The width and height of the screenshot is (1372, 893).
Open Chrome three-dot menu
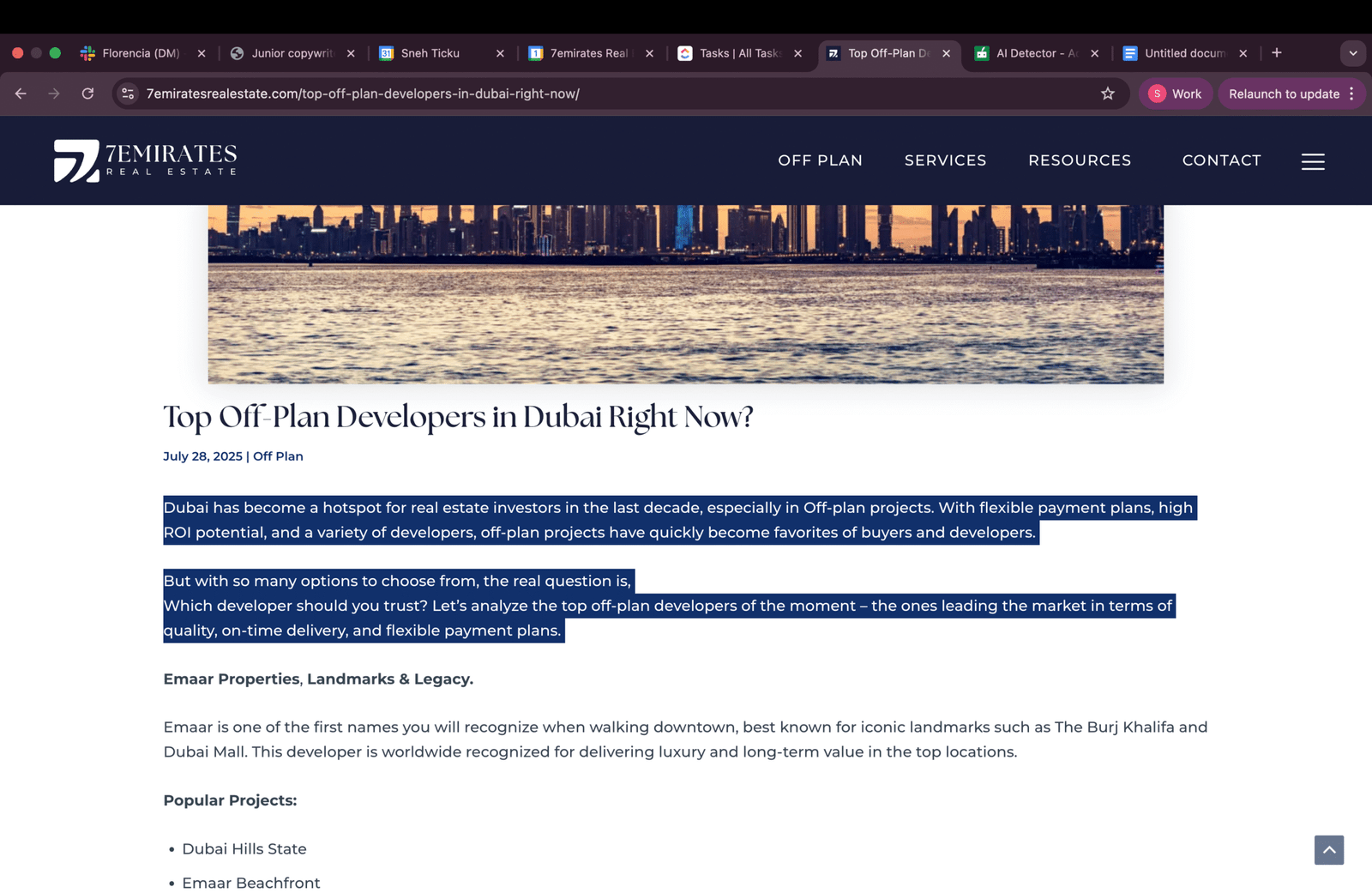[1351, 94]
